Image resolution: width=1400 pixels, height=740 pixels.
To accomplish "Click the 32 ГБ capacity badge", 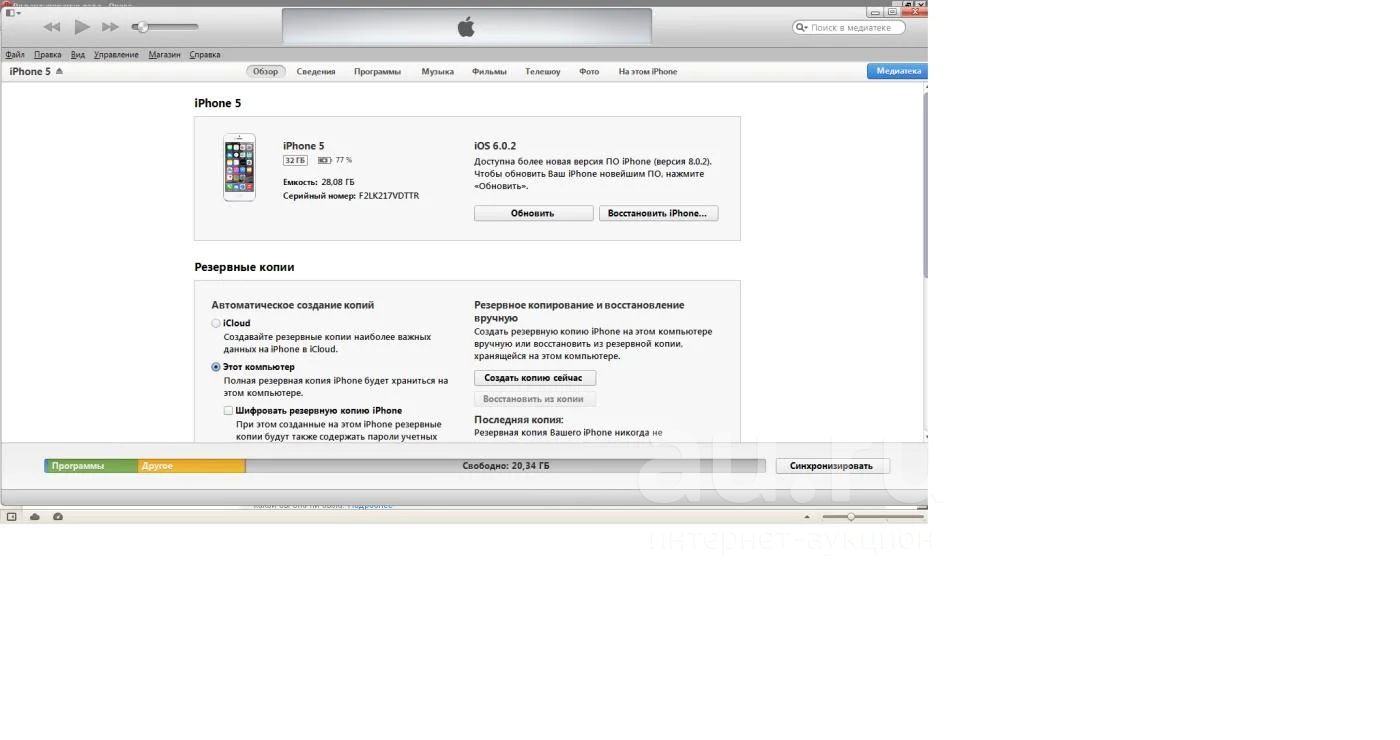I will pos(295,160).
